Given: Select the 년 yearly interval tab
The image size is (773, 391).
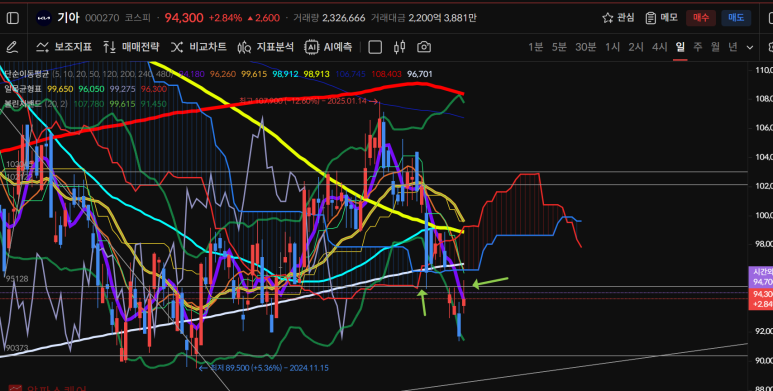Looking at the screenshot, I should (x=733, y=47).
